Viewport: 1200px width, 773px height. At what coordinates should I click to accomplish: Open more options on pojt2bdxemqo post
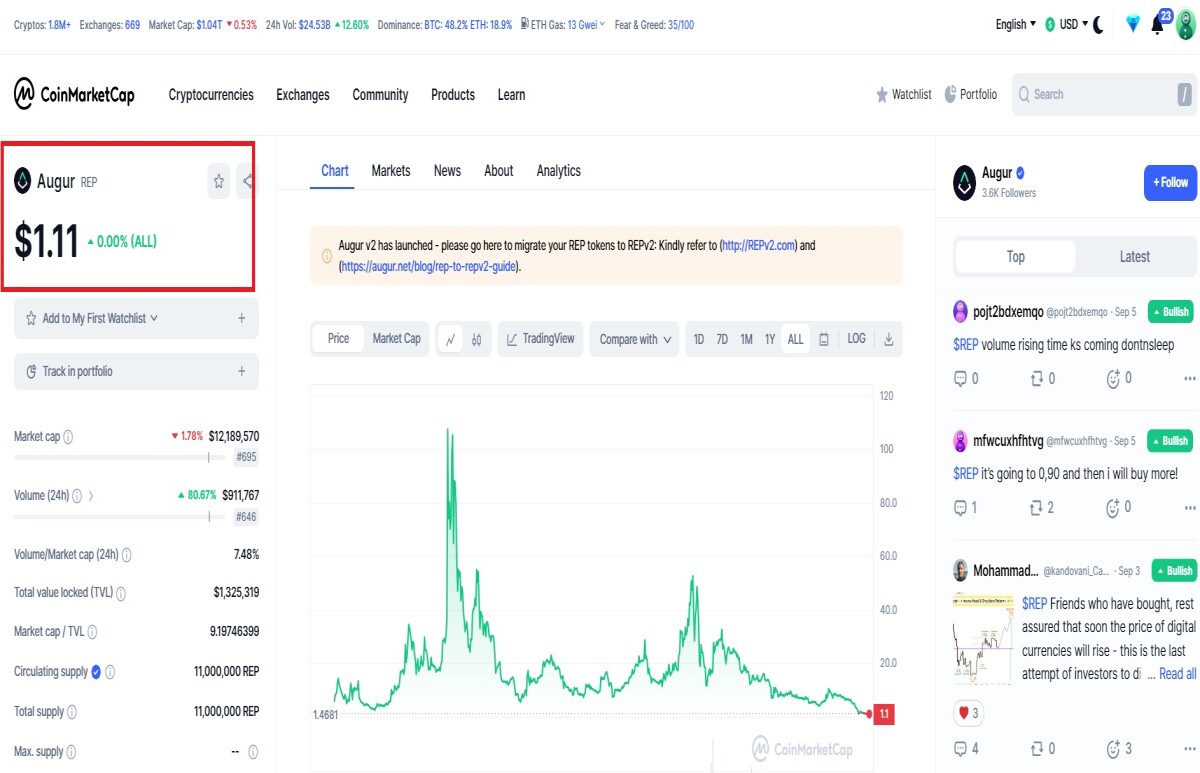1189,379
